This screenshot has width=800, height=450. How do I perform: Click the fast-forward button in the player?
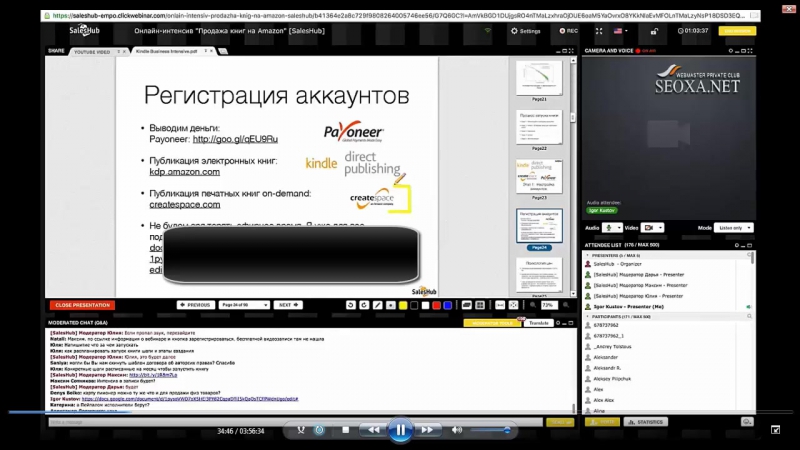pyautogui.click(x=427, y=430)
